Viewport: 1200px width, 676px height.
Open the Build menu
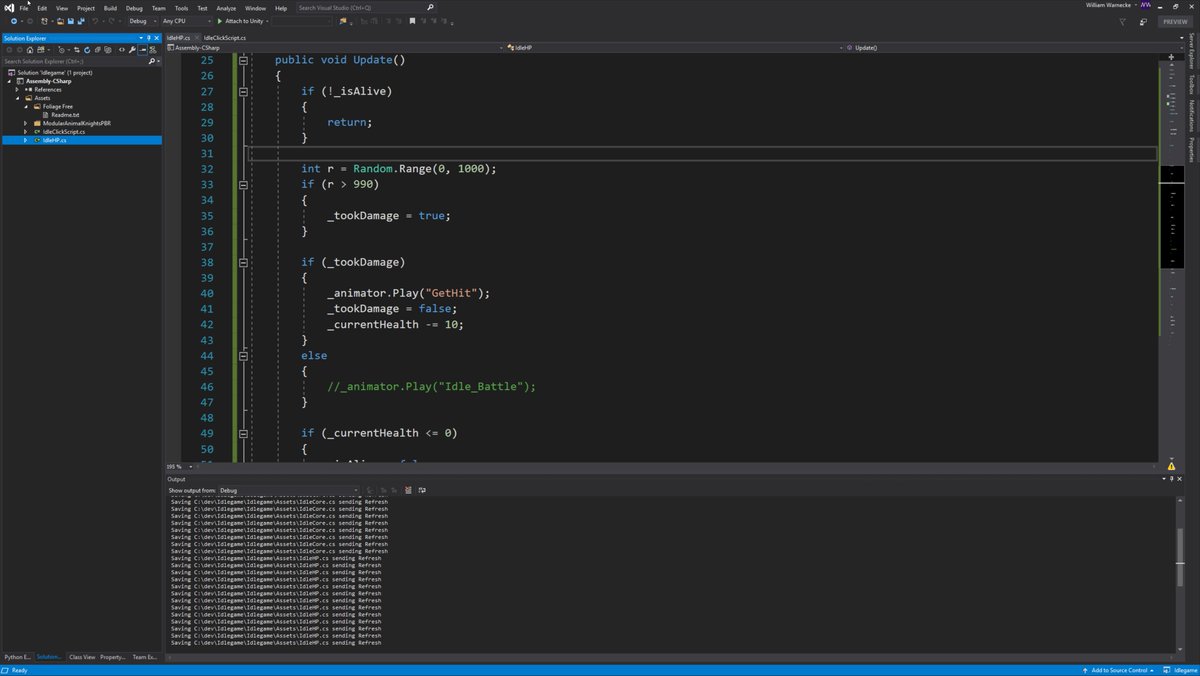pyautogui.click(x=110, y=8)
